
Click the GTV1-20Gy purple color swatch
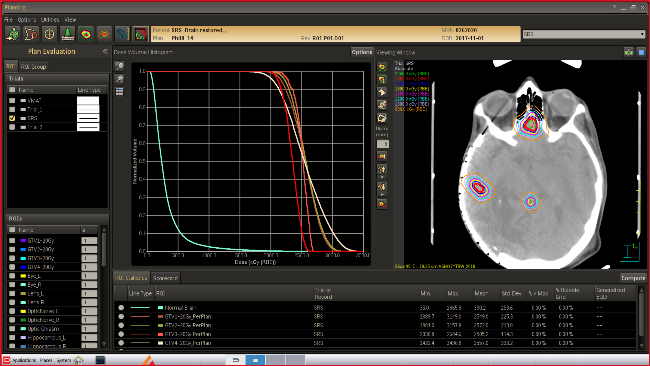23,240
